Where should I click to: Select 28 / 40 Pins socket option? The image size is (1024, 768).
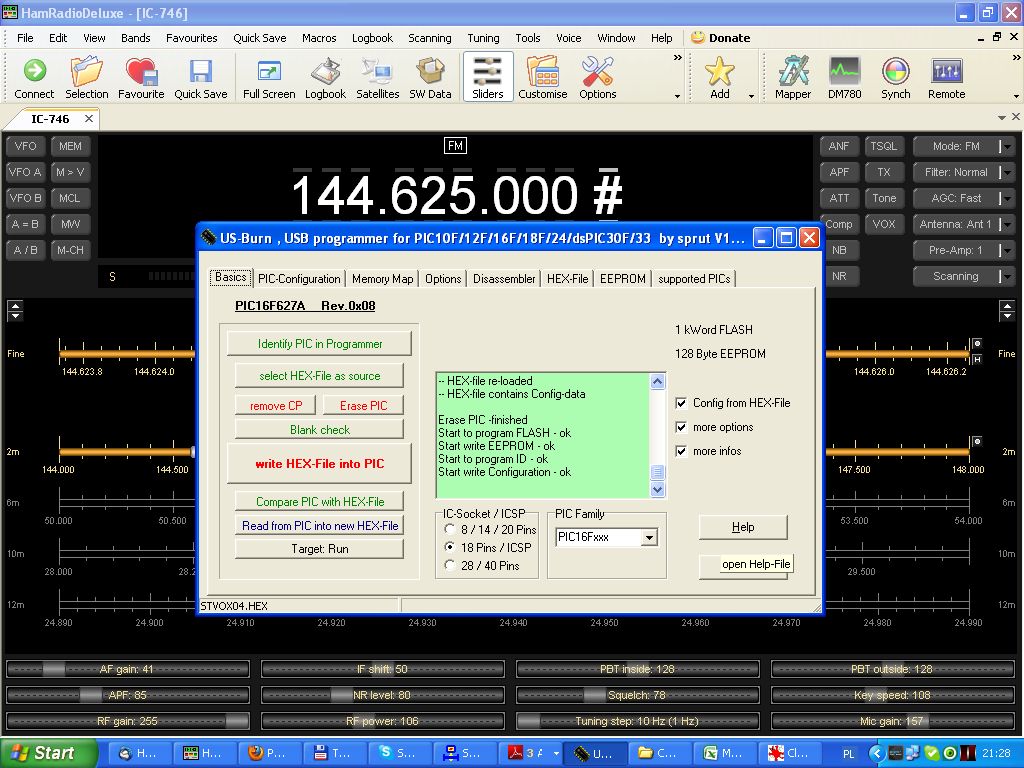[x=451, y=566]
